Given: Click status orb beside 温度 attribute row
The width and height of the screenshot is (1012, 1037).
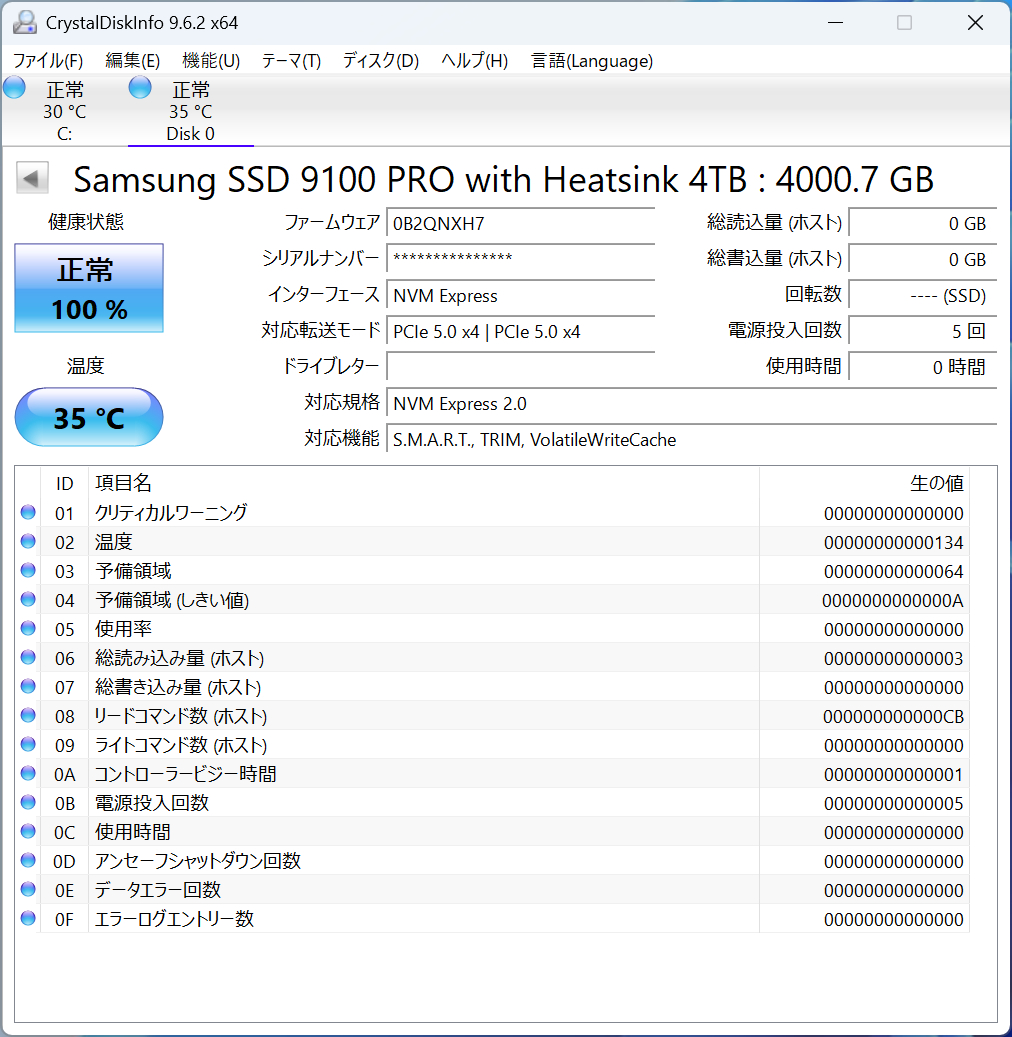Looking at the screenshot, I should coord(28,542).
